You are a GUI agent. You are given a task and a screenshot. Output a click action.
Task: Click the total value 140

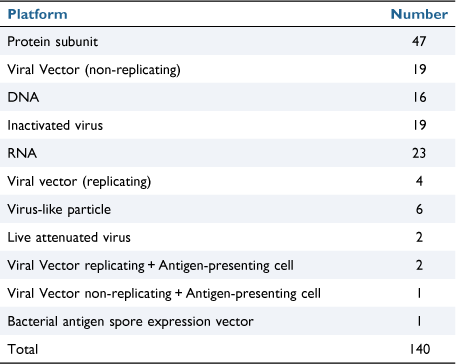point(420,349)
